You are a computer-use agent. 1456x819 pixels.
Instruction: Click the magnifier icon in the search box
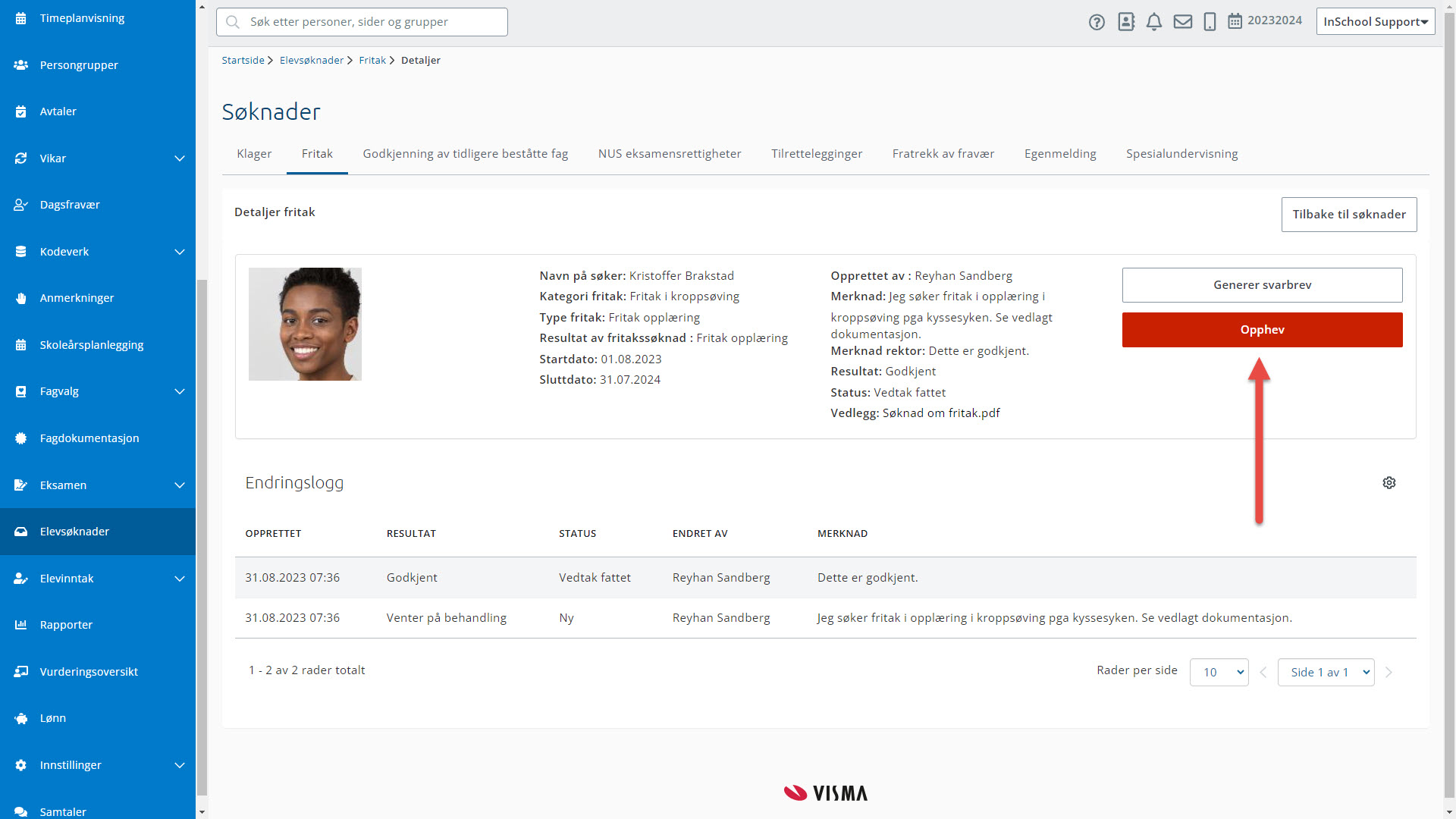[x=233, y=22]
